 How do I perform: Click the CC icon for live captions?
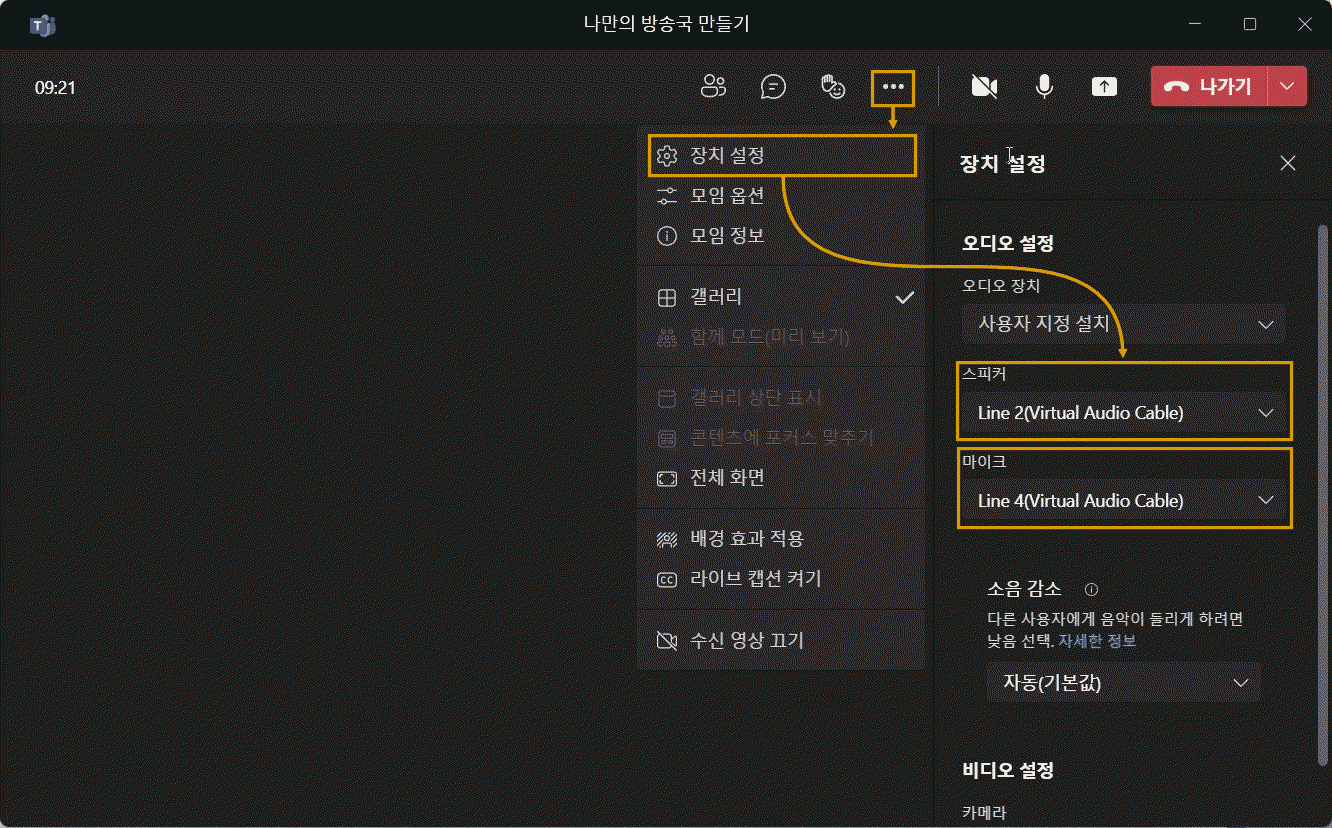coord(667,579)
